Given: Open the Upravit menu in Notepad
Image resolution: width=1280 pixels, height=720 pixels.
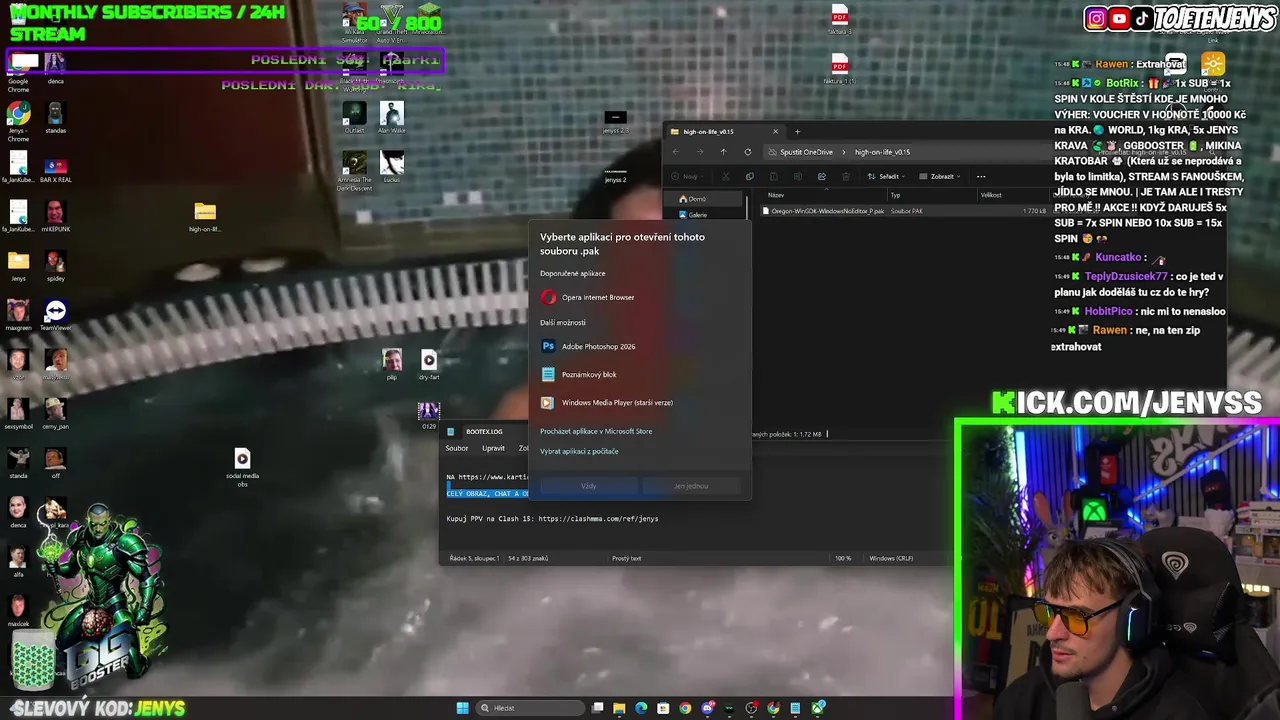Looking at the screenshot, I should coord(493,448).
